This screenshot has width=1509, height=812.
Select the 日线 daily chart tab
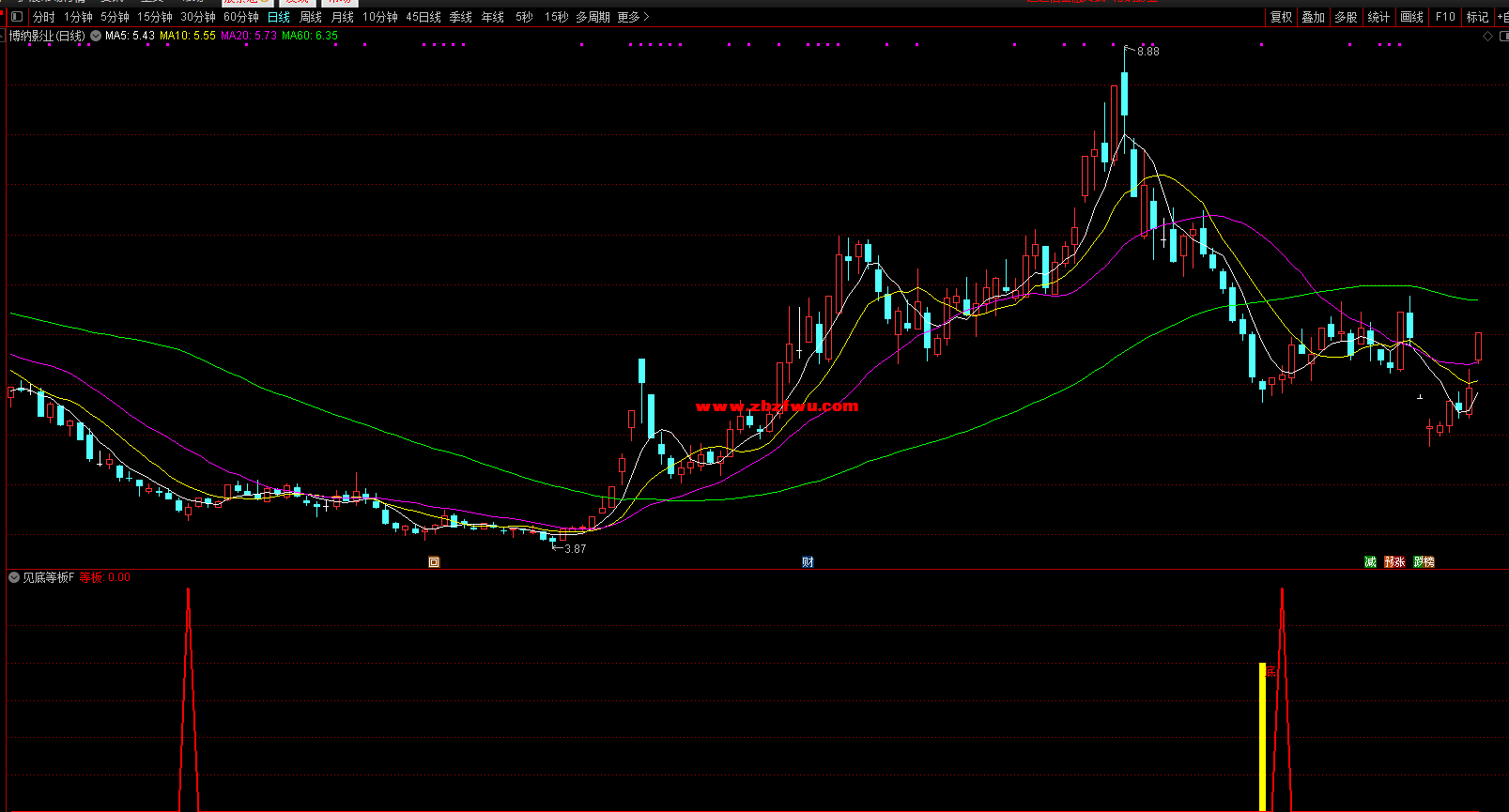(x=279, y=17)
